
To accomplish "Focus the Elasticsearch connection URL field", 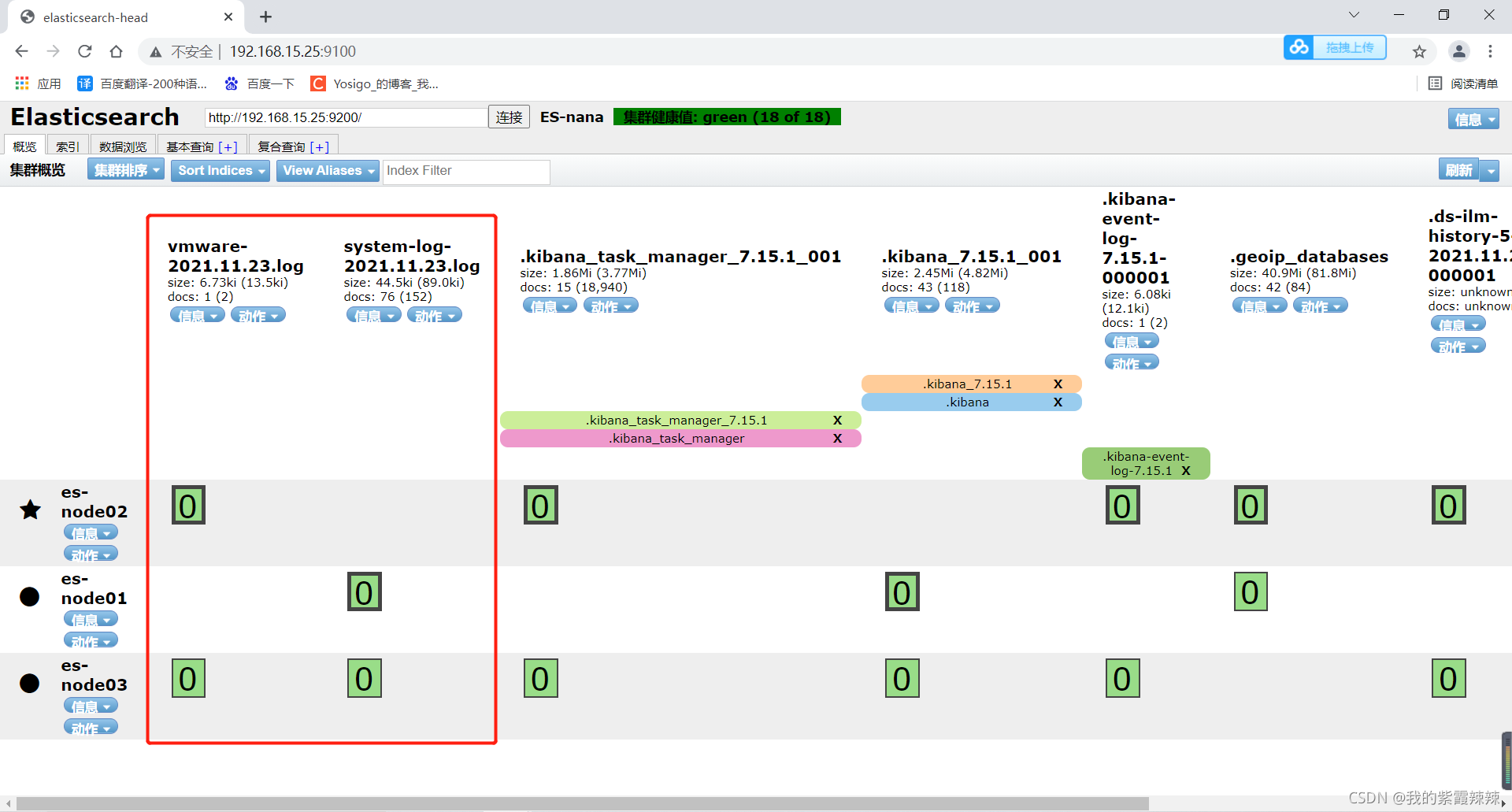I will tap(346, 117).
